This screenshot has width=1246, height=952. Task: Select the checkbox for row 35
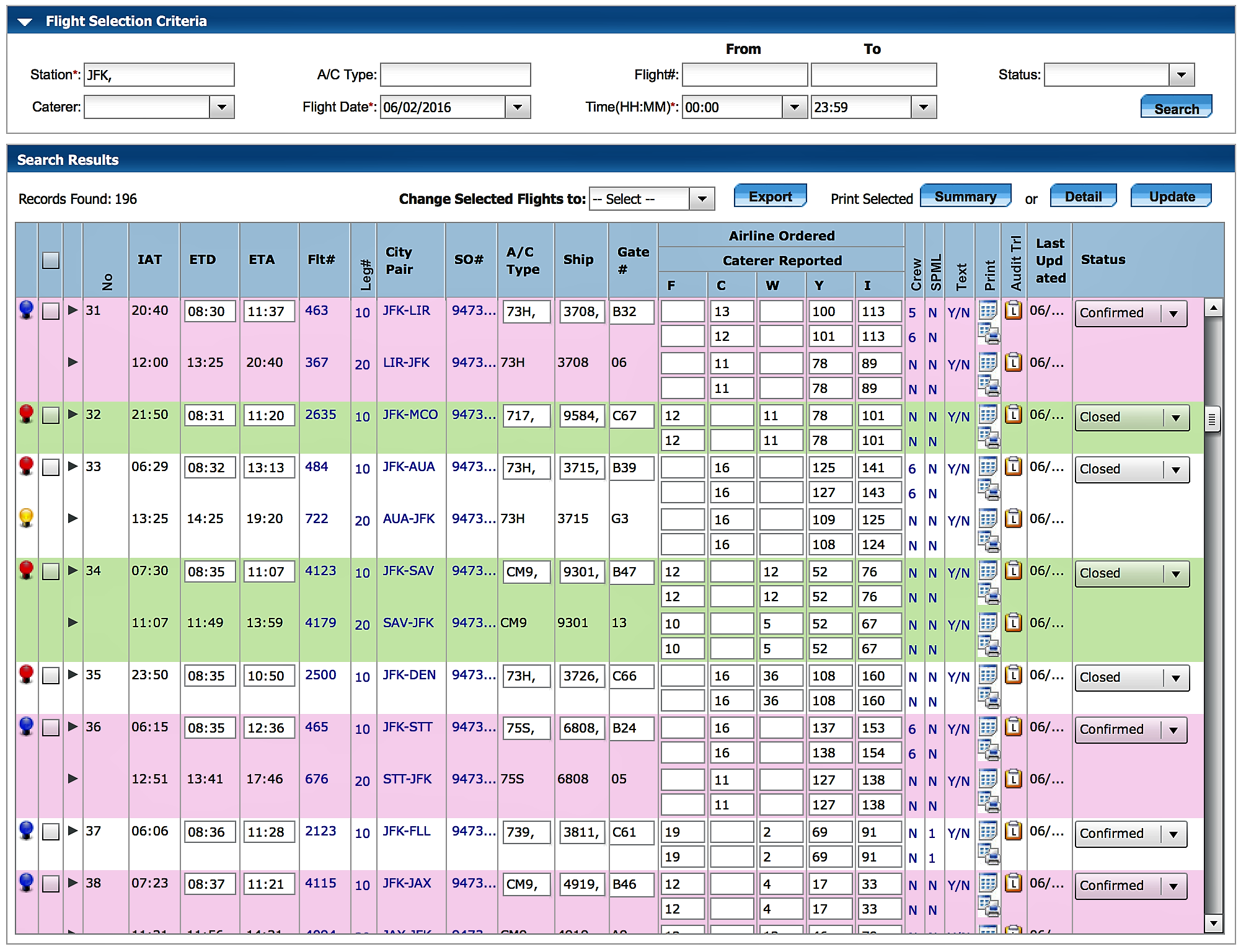(x=51, y=676)
